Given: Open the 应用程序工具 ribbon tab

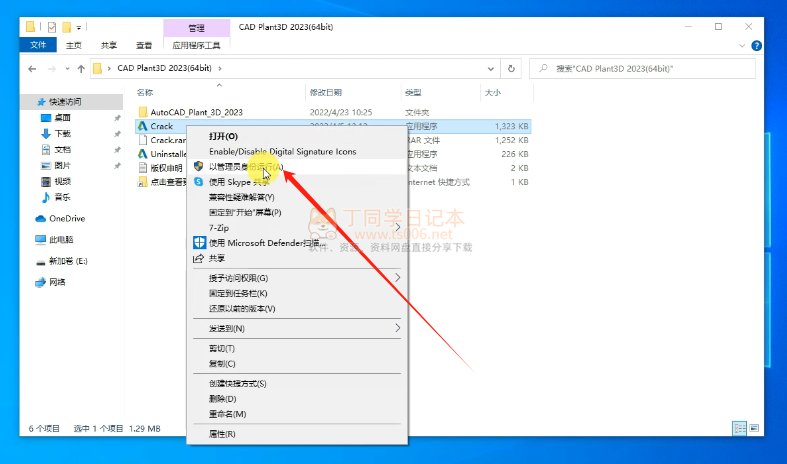Looking at the screenshot, I should pyautogui.click(x=196, y=45).
